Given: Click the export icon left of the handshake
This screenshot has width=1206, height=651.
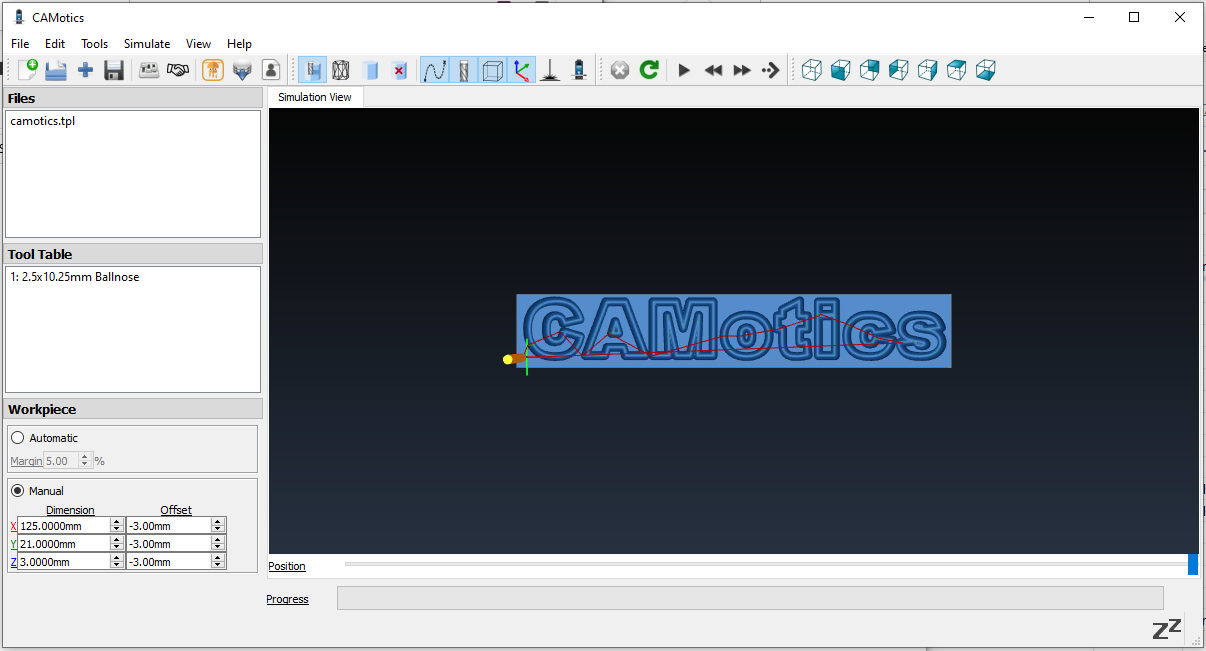Looking at the screenshot, I should [149, 70].
